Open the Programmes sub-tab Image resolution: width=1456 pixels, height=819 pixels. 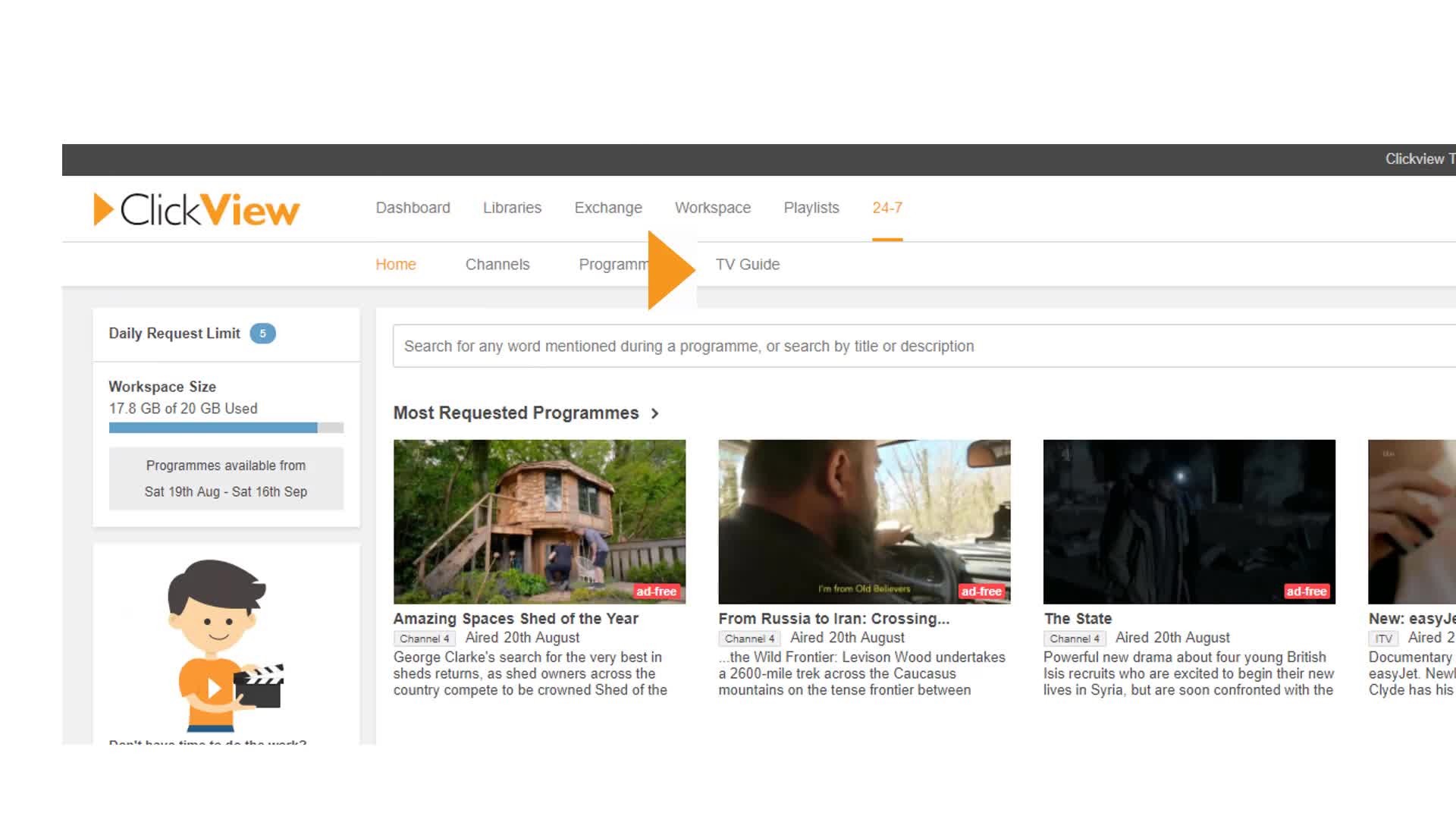coord(613,265)
